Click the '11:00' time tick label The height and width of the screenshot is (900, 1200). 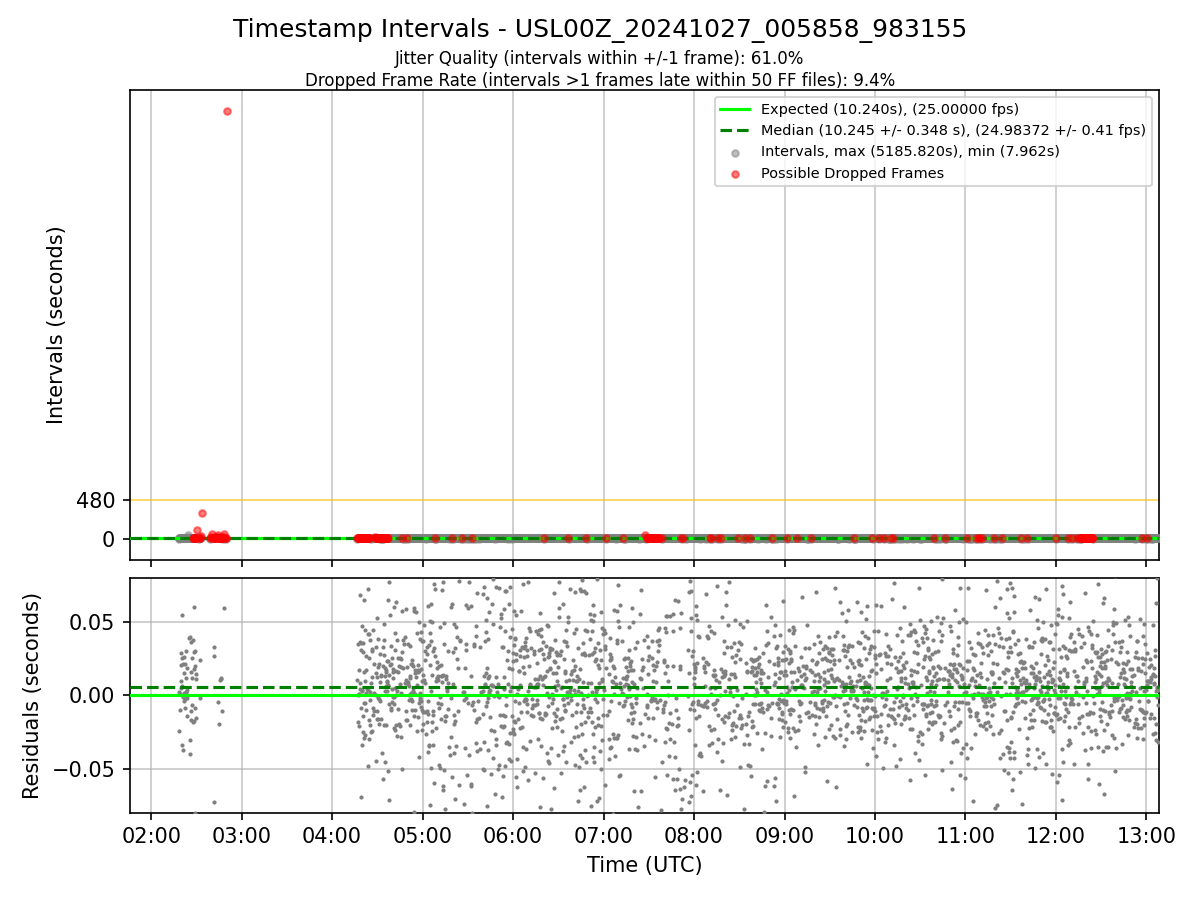tap(965, 835)
